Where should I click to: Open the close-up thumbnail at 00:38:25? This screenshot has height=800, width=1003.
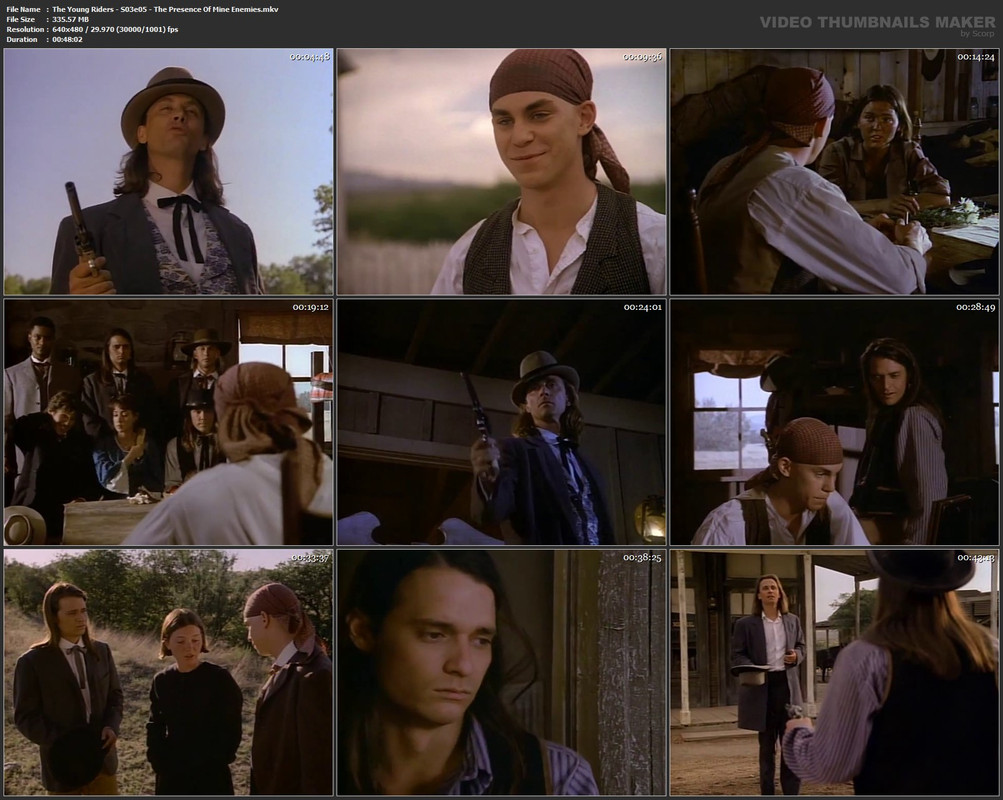click(x=502, y=672)
